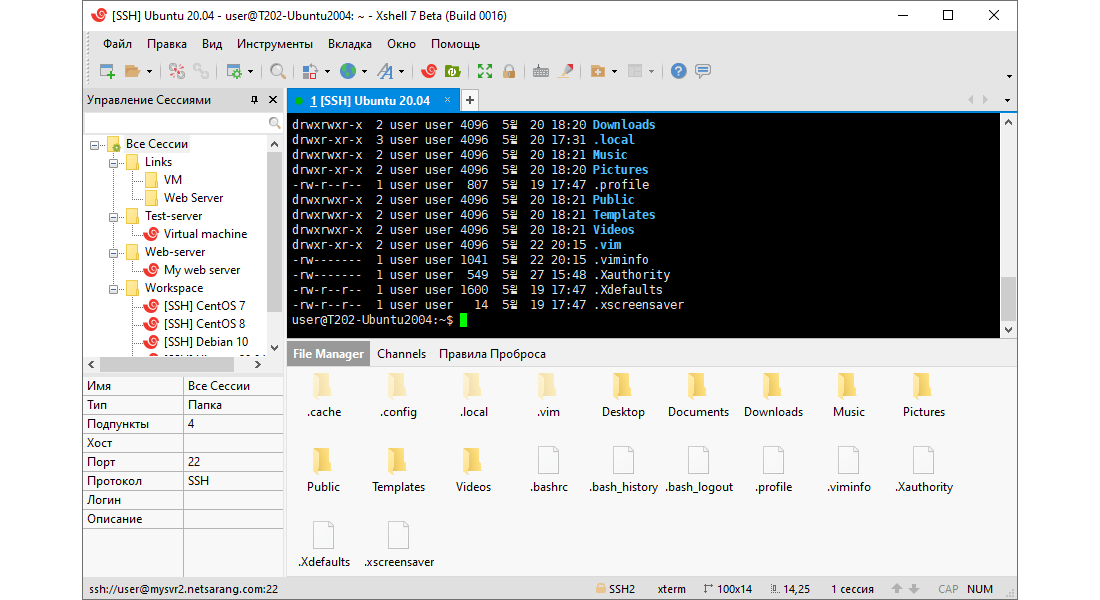1100x600 pixels.
Task: Click the Open Session folder icon
Action: [132, 71]
